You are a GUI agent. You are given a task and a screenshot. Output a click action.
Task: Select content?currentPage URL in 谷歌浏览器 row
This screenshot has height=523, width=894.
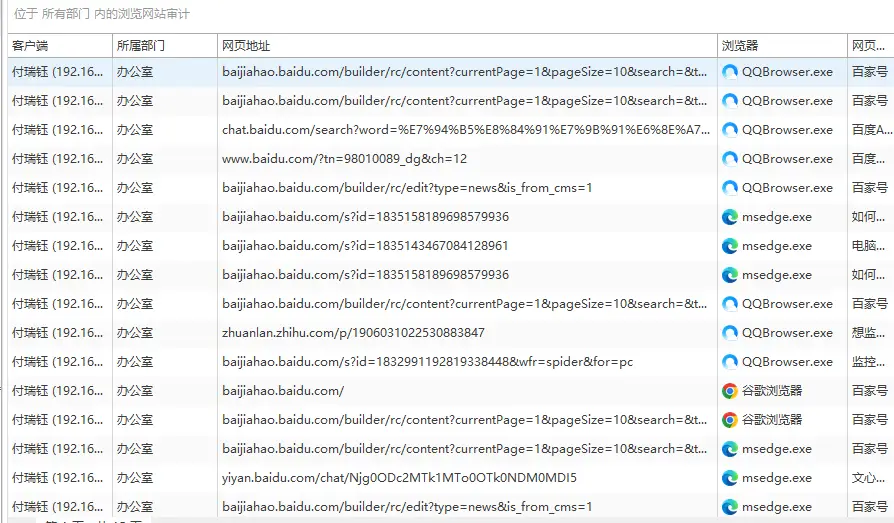(464, 420)
